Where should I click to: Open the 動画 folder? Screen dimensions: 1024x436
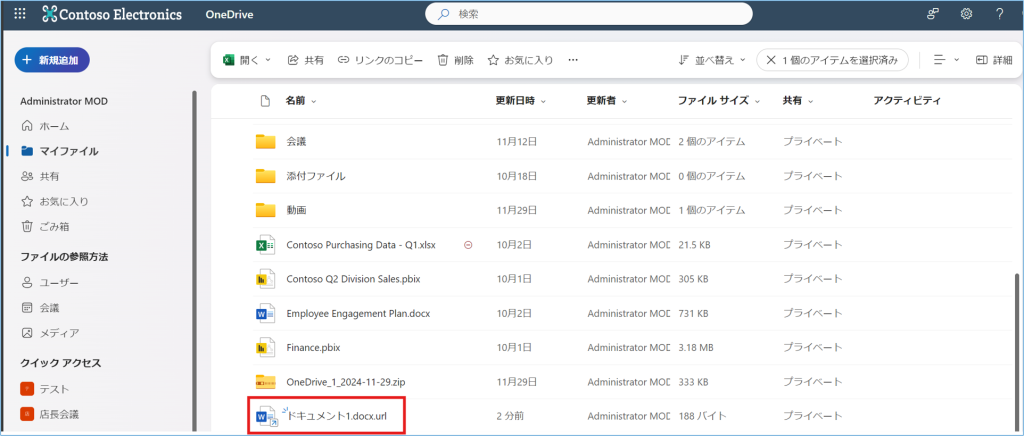point(296,210)
